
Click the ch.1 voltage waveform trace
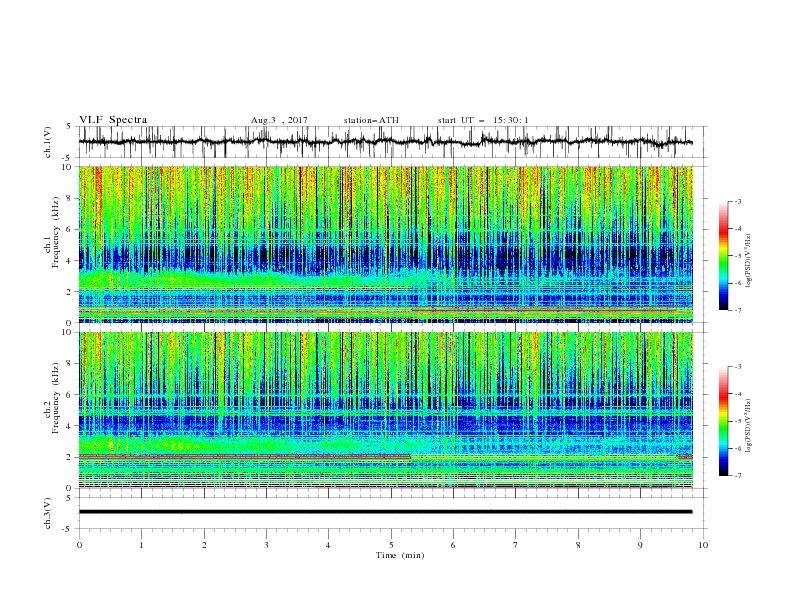[x=385, y=142]
